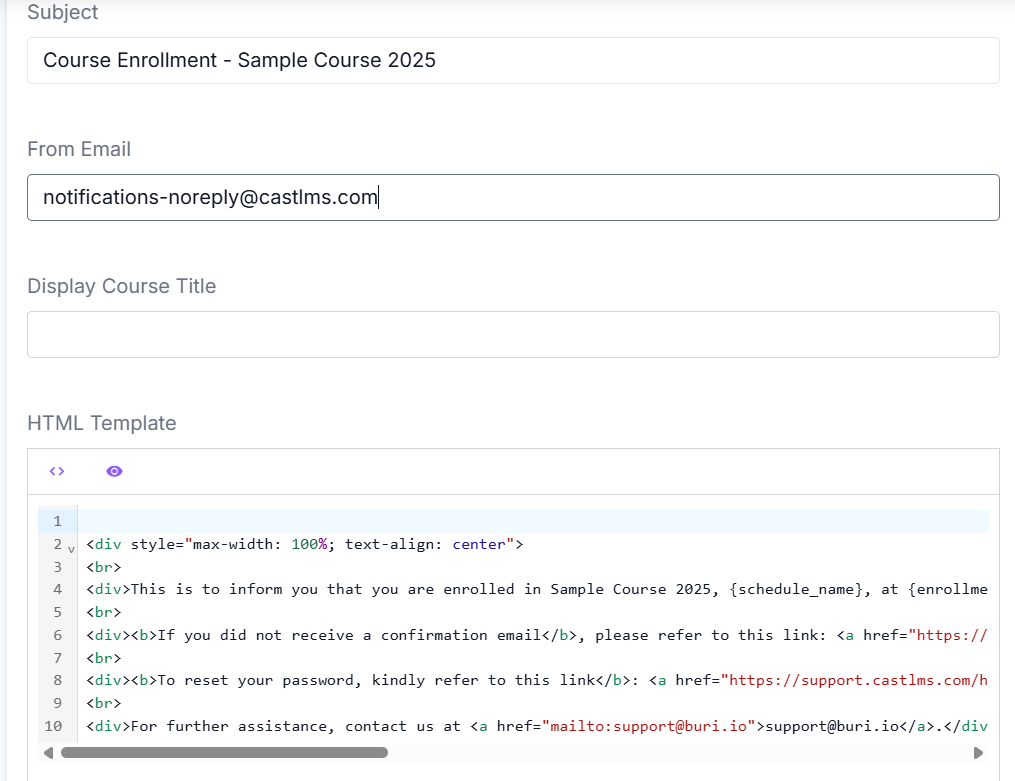
Task: Click line number 10 in the gutter
Action: [54, 726]
